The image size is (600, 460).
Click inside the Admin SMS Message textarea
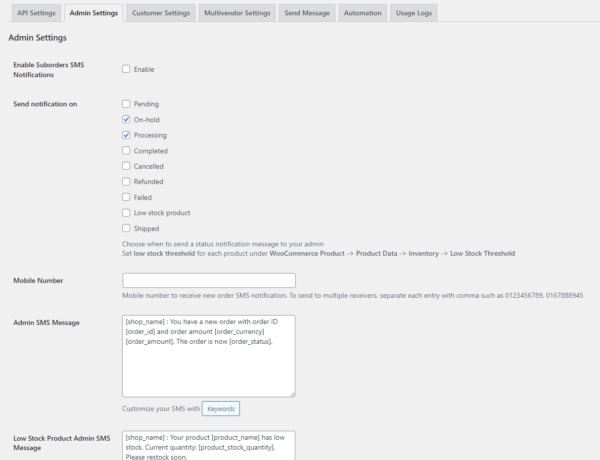208,355
